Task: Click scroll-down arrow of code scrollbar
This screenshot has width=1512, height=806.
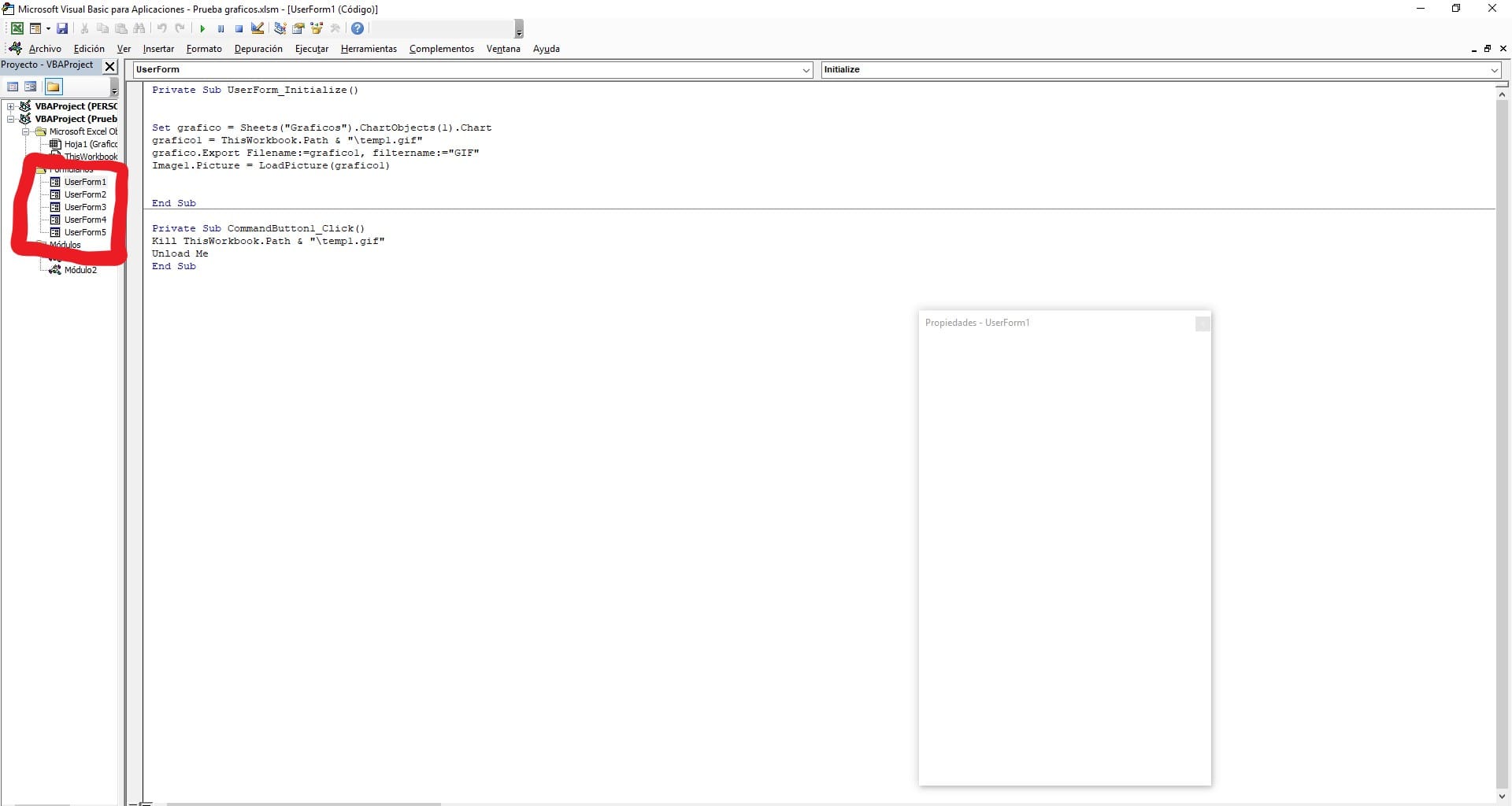Action: coord(1502,796)
